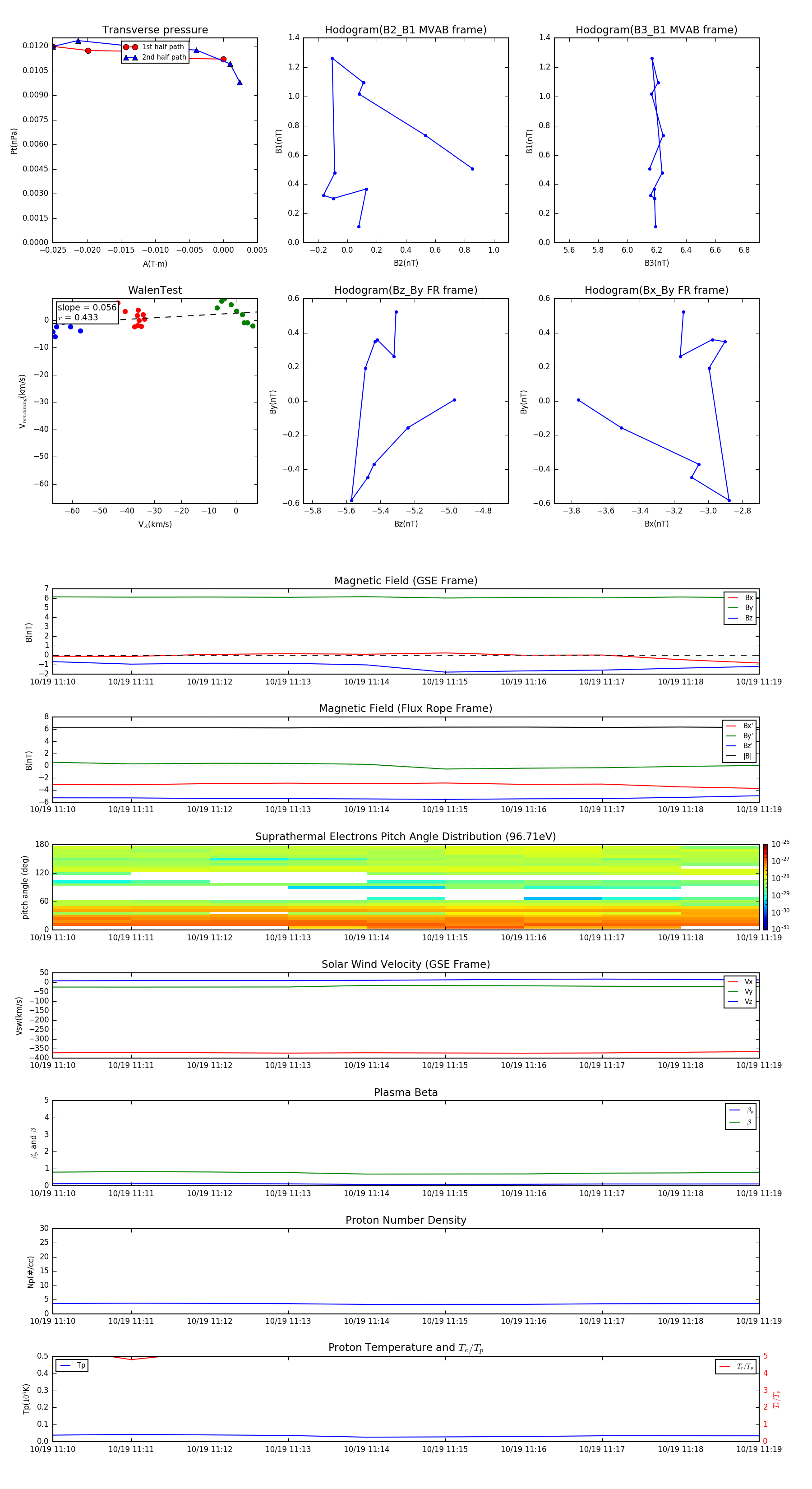The width and height of the screenshot is (812, 1489).
Task: Click the '10^-31' colorbar tick label
Action: (780, 929)
